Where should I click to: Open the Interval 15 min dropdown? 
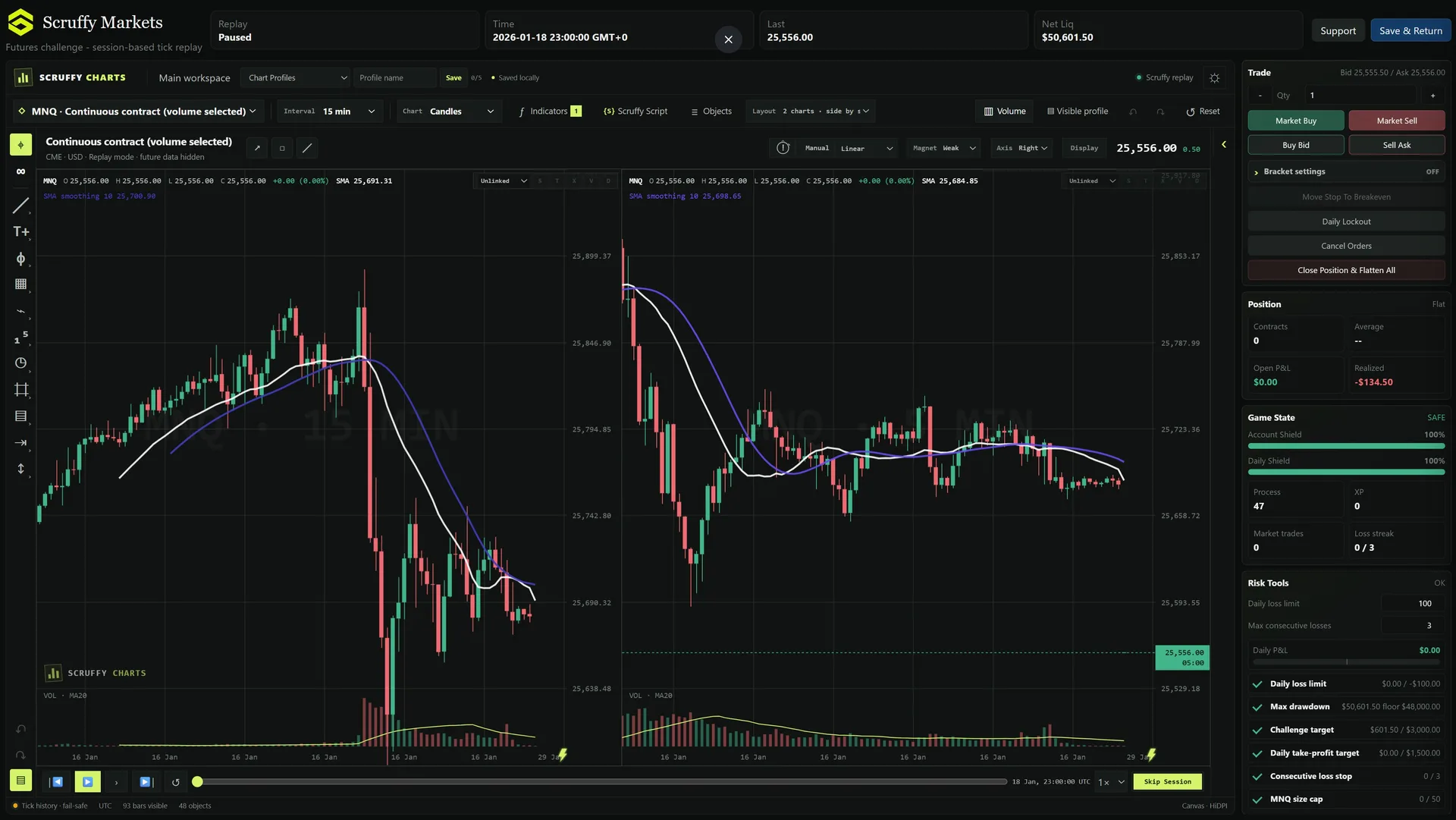tap(330, 112)
